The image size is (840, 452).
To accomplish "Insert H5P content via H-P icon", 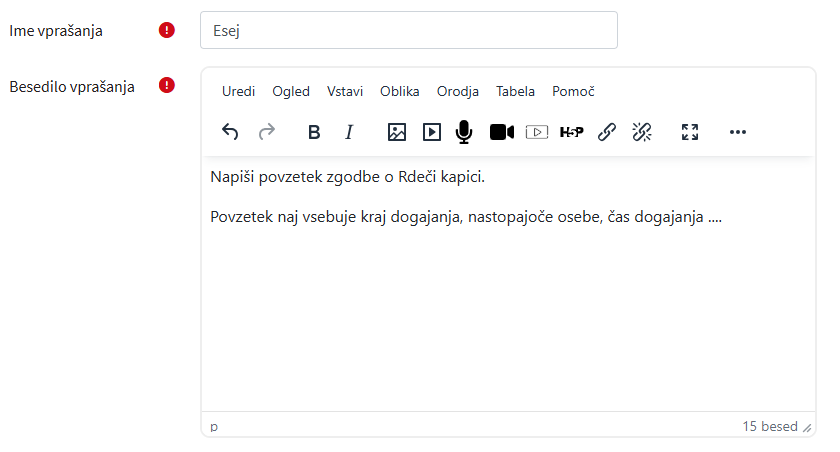I will pyautogui.click(x=571, y=132).
